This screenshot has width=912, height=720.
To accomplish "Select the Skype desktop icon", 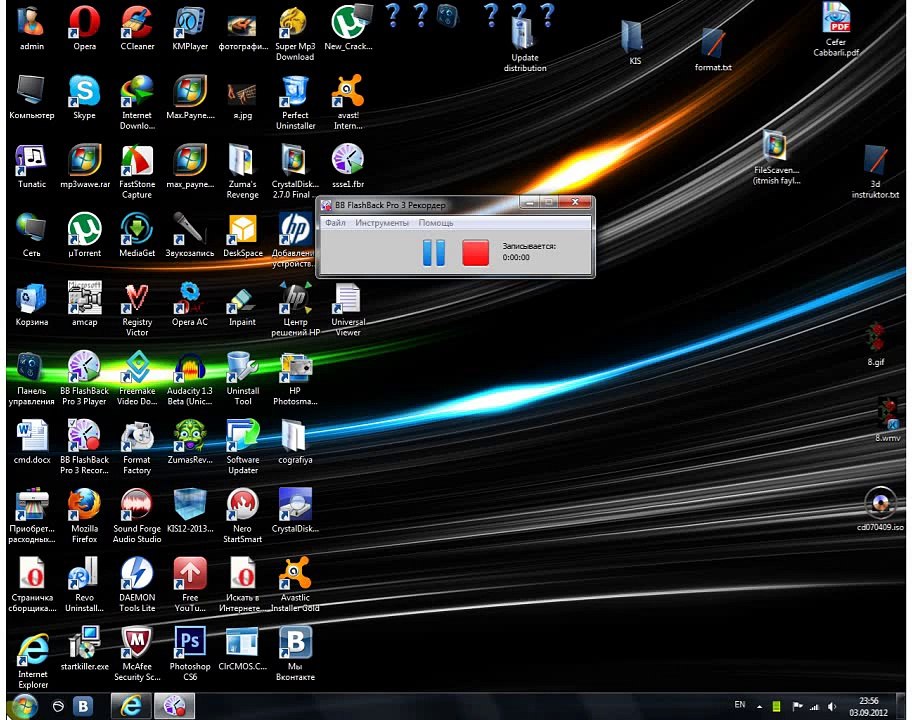I will point(84,98).
